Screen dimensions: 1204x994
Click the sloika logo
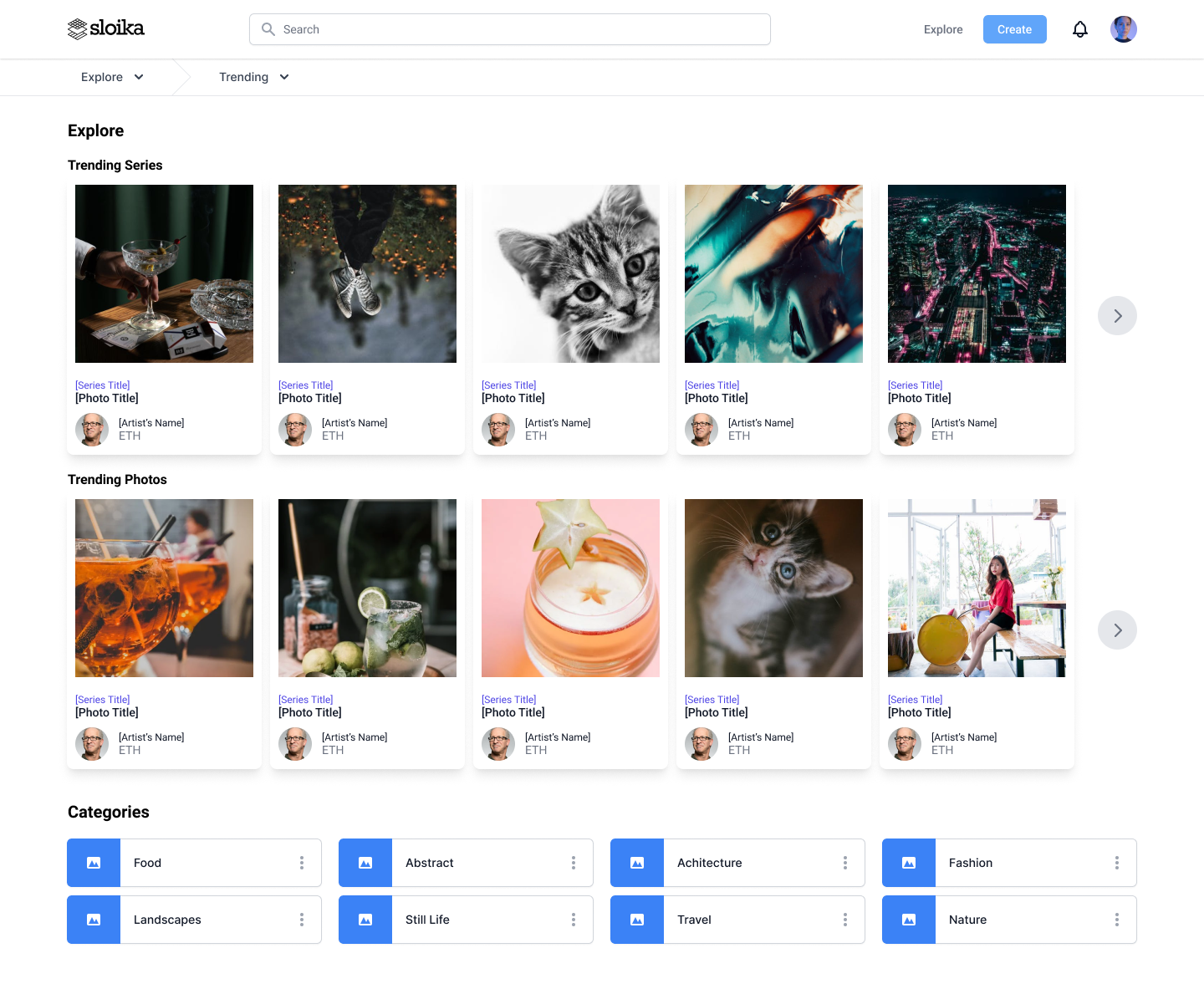coord(106,29)
